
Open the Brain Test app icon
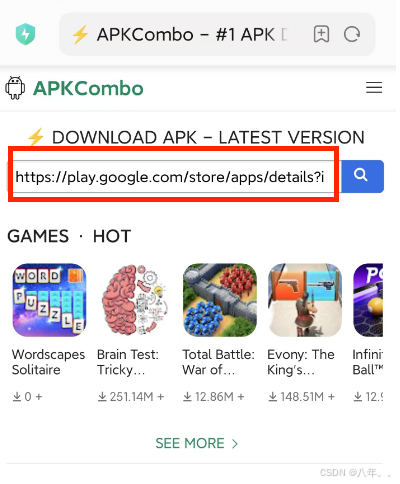pyautogui.click(x=134, y=300)
